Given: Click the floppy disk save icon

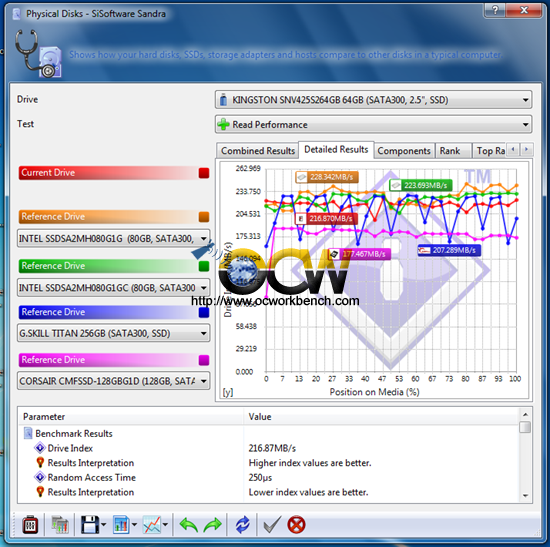Looking at the screenshot, I should click(x=90, y=525).
